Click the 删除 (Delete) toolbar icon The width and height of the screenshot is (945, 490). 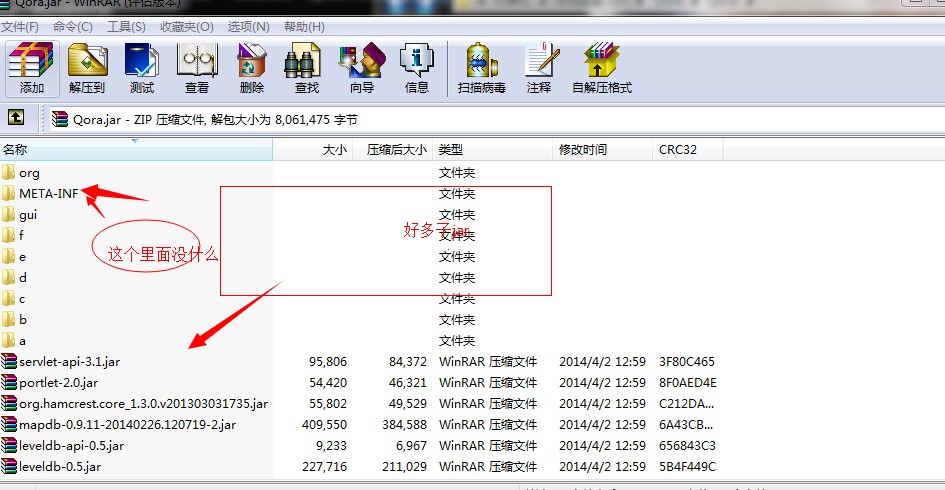pyautogui.click(x=251, y=69)
